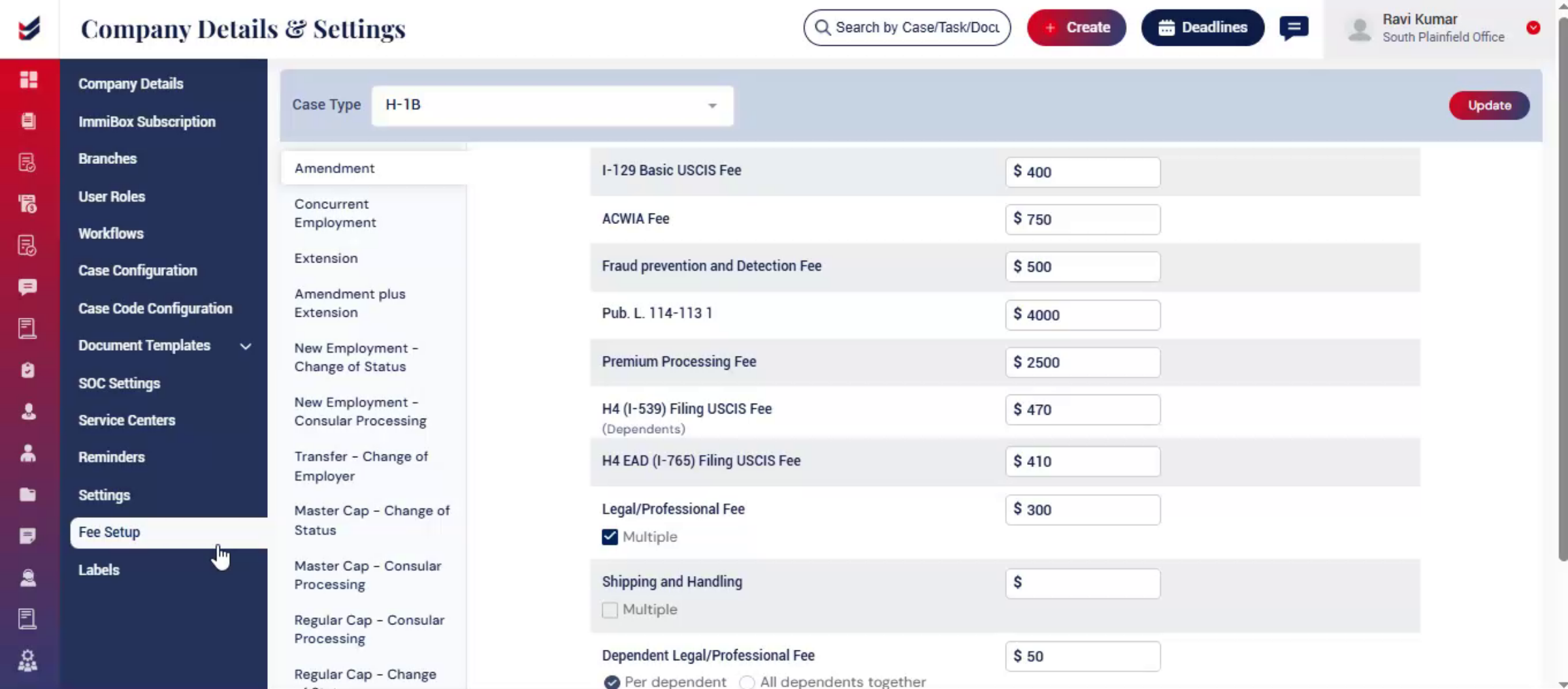Screen dimensions: 1568x689
Task: Check Multiple under Shipping and Handling
Action: point(610,609)
